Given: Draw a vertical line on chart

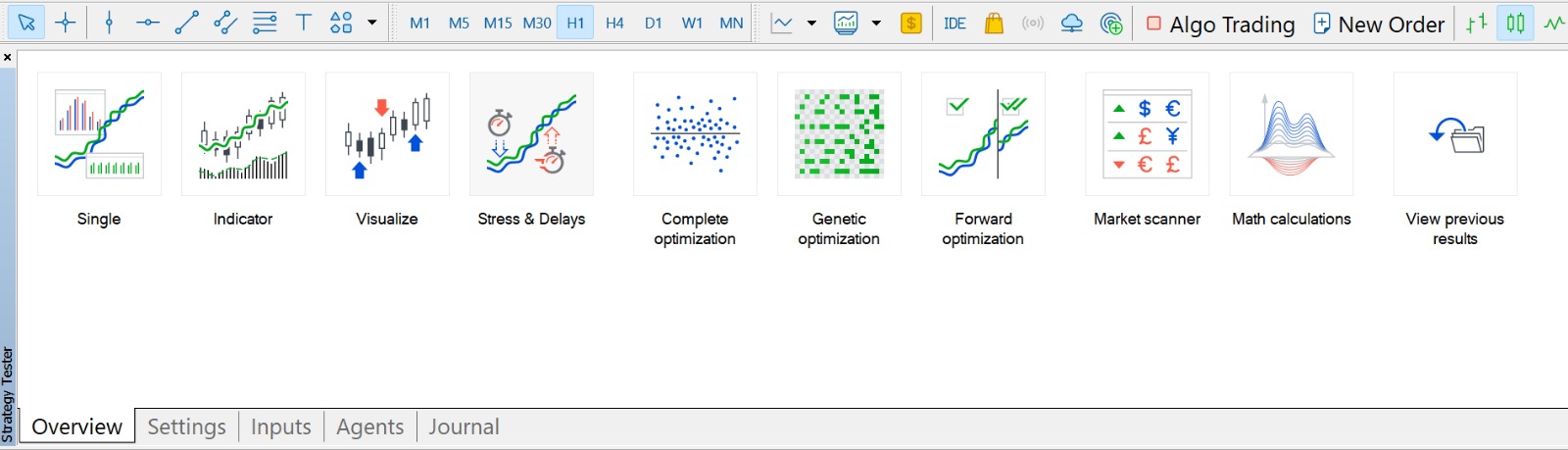Looking at the screenshot, I should click(109, 23).
